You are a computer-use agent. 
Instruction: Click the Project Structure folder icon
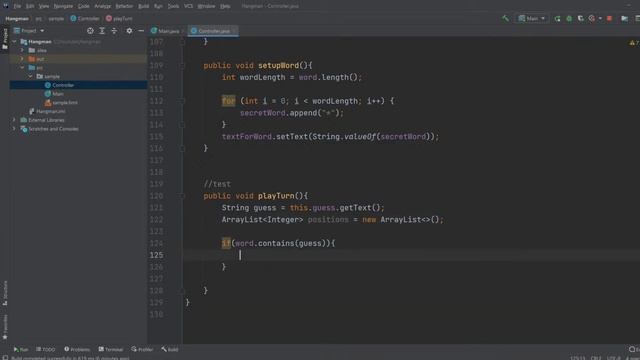coord(624,18)
